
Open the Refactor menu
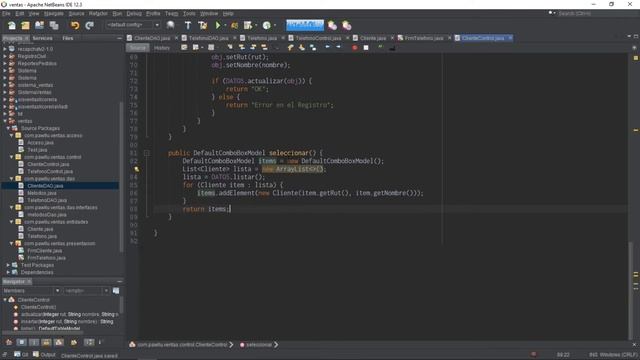(x=98, y=13)
